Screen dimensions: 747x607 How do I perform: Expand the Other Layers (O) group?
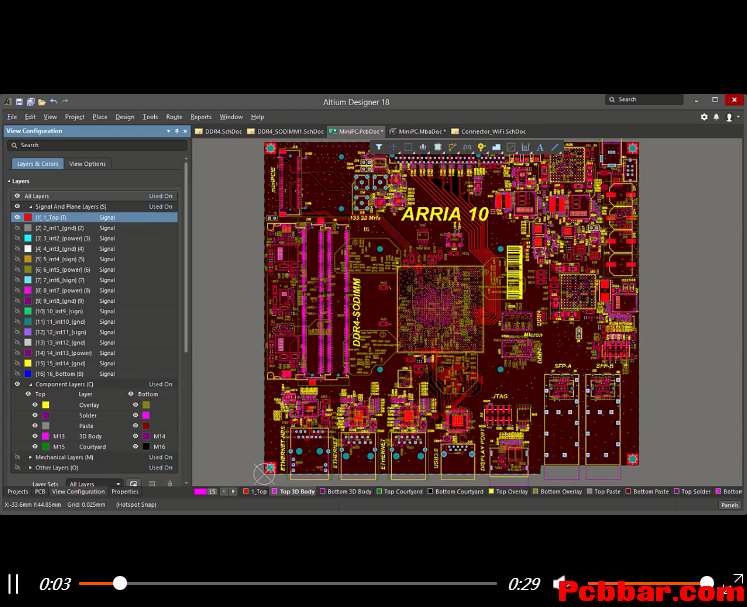30,467
